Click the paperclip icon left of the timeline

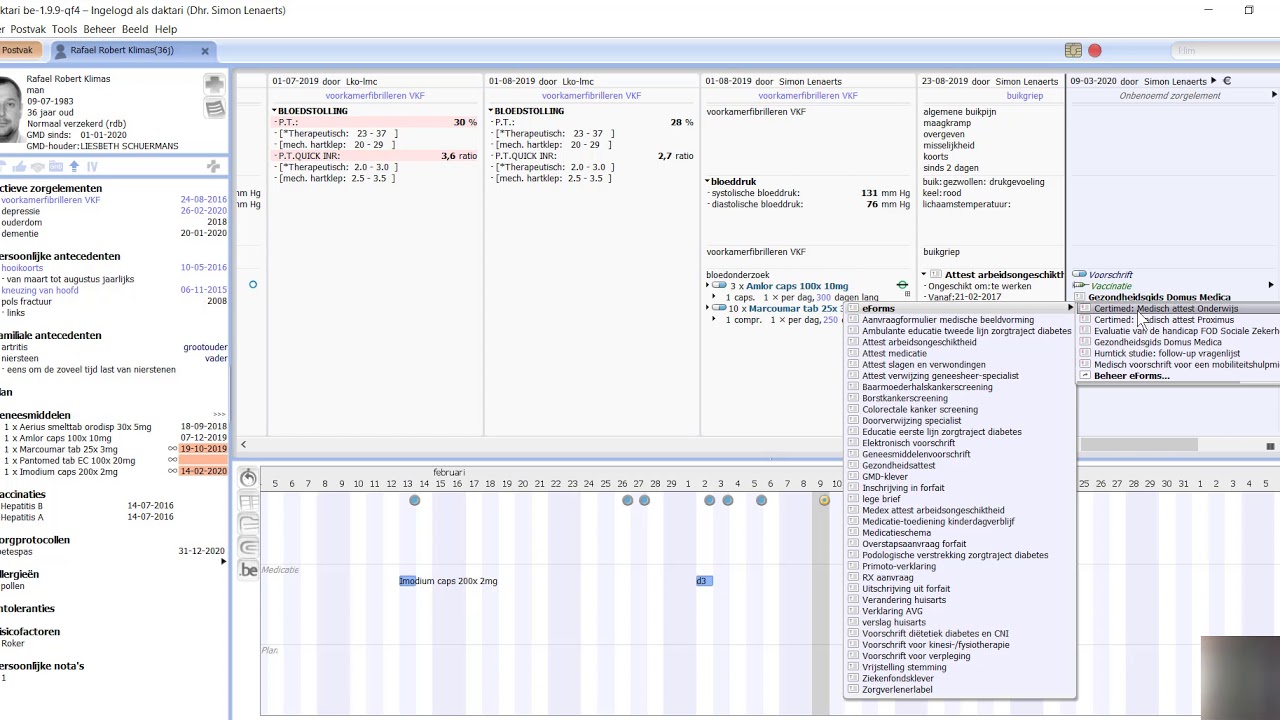coord(249,547)
